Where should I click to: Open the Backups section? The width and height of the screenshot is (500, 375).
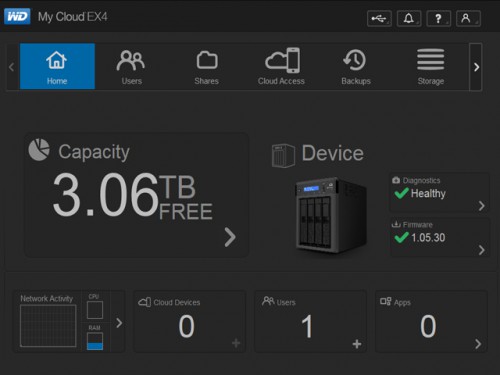(x=356, y=66)
